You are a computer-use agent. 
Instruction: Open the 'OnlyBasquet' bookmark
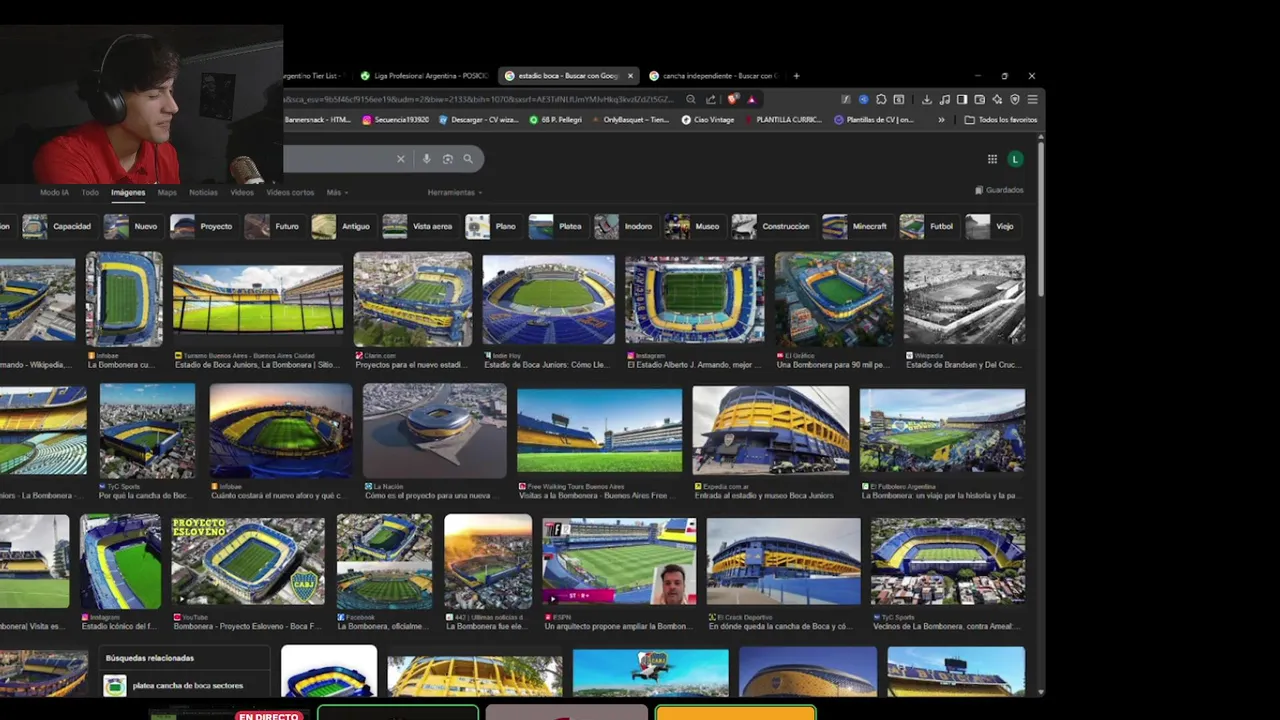(629, 120)
